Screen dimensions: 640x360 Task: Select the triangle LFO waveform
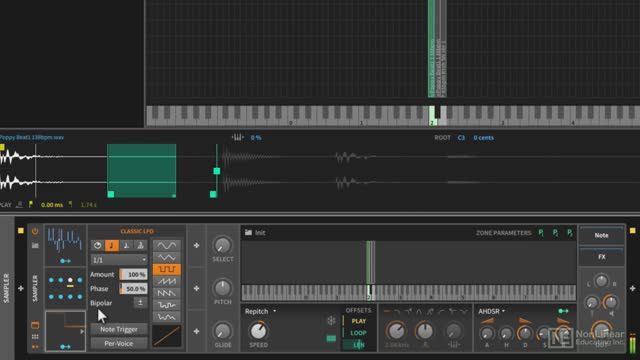pos(167,258)
